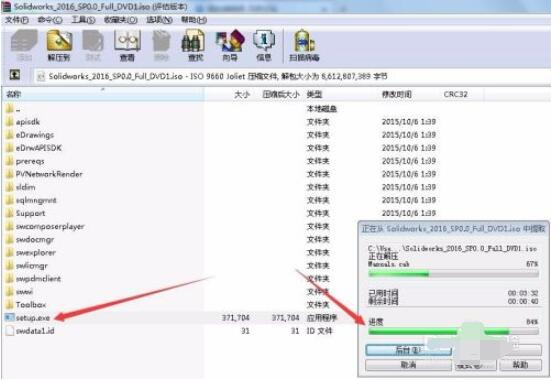The height and width of the screenshot is (382, 560).
Task: Click the 进度 84% total progress bar
Action: tap(454, 332)
